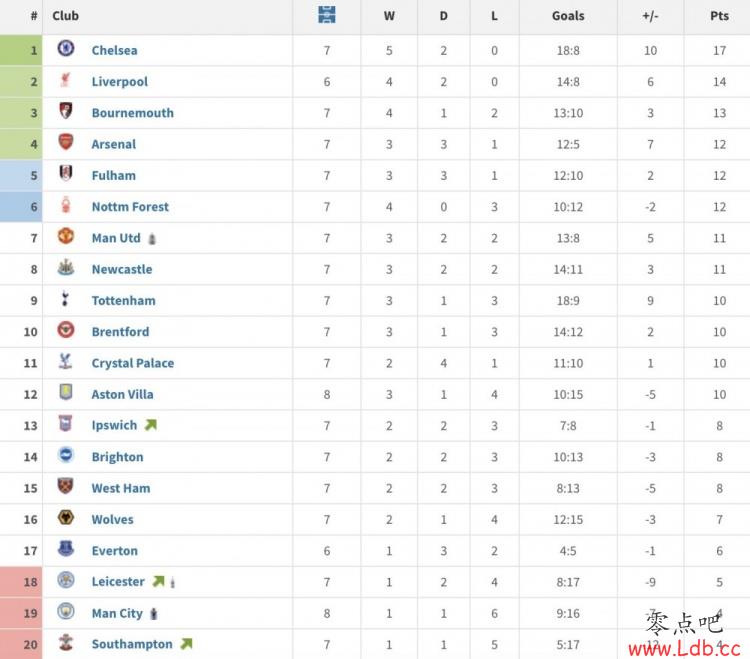Open the Aston Villa club link
This screenshot has height=659, width=750.
pos(122,394)
